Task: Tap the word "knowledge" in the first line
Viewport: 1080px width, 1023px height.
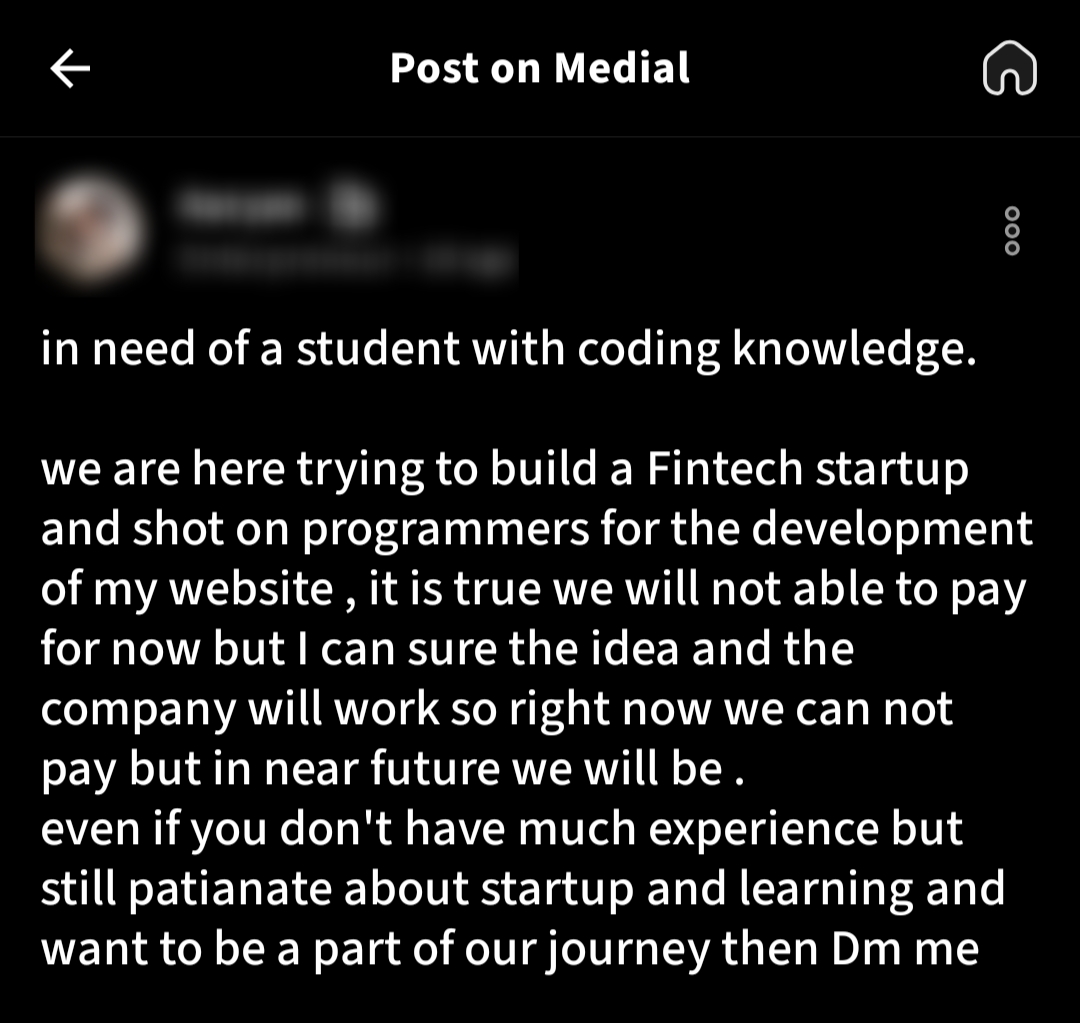Action: (x=852, y=349)
